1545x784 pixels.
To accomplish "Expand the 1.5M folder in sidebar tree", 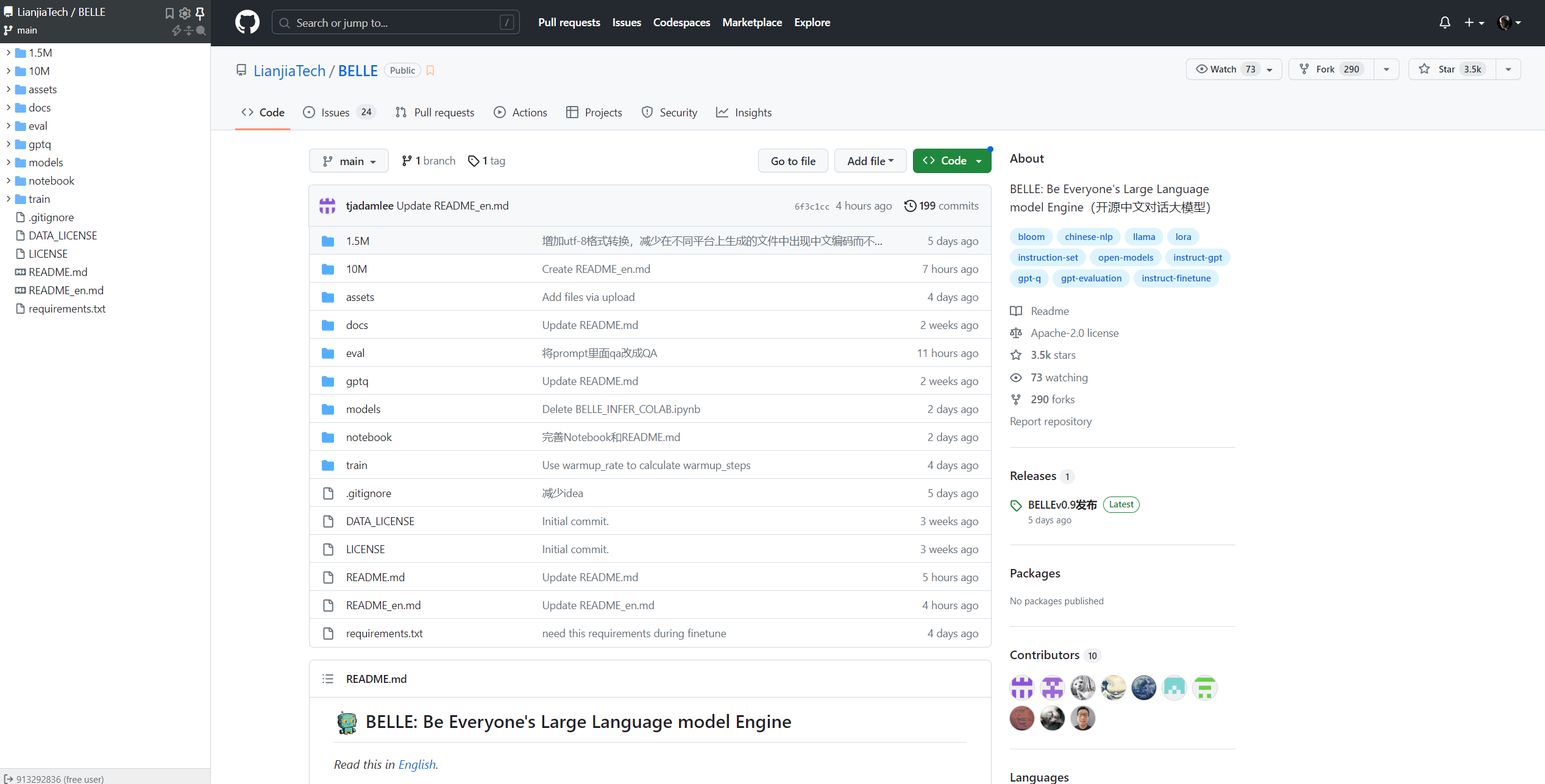I will point(9,53).
